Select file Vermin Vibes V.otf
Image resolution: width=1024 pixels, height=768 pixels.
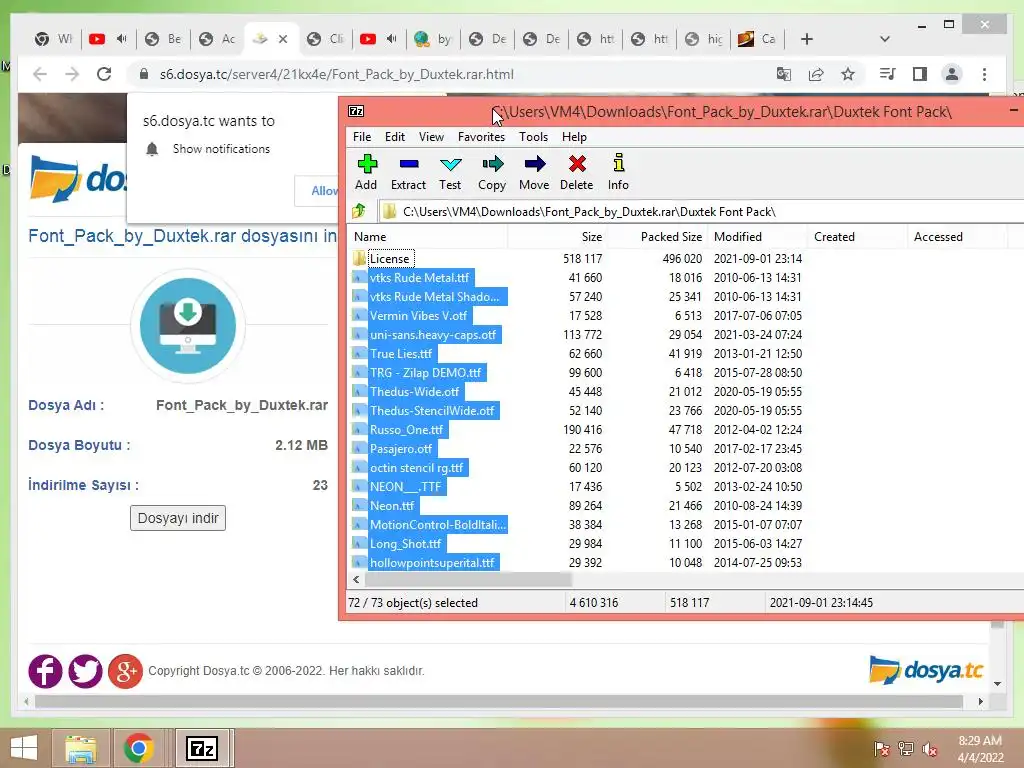pos(419,315)
